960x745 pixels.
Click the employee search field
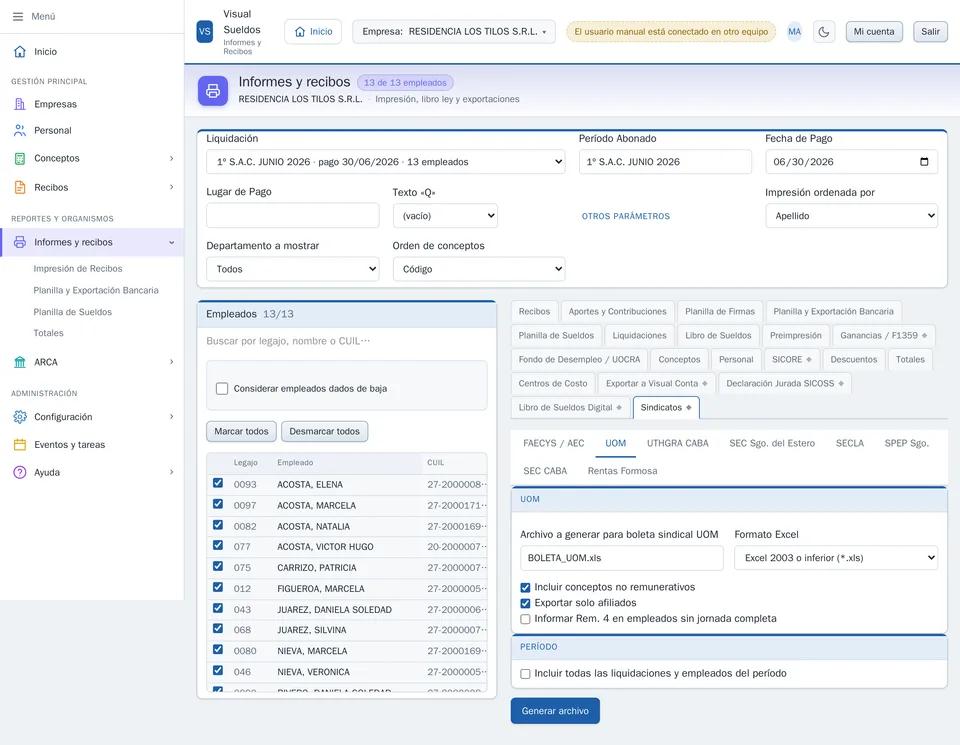click(347, 341)
